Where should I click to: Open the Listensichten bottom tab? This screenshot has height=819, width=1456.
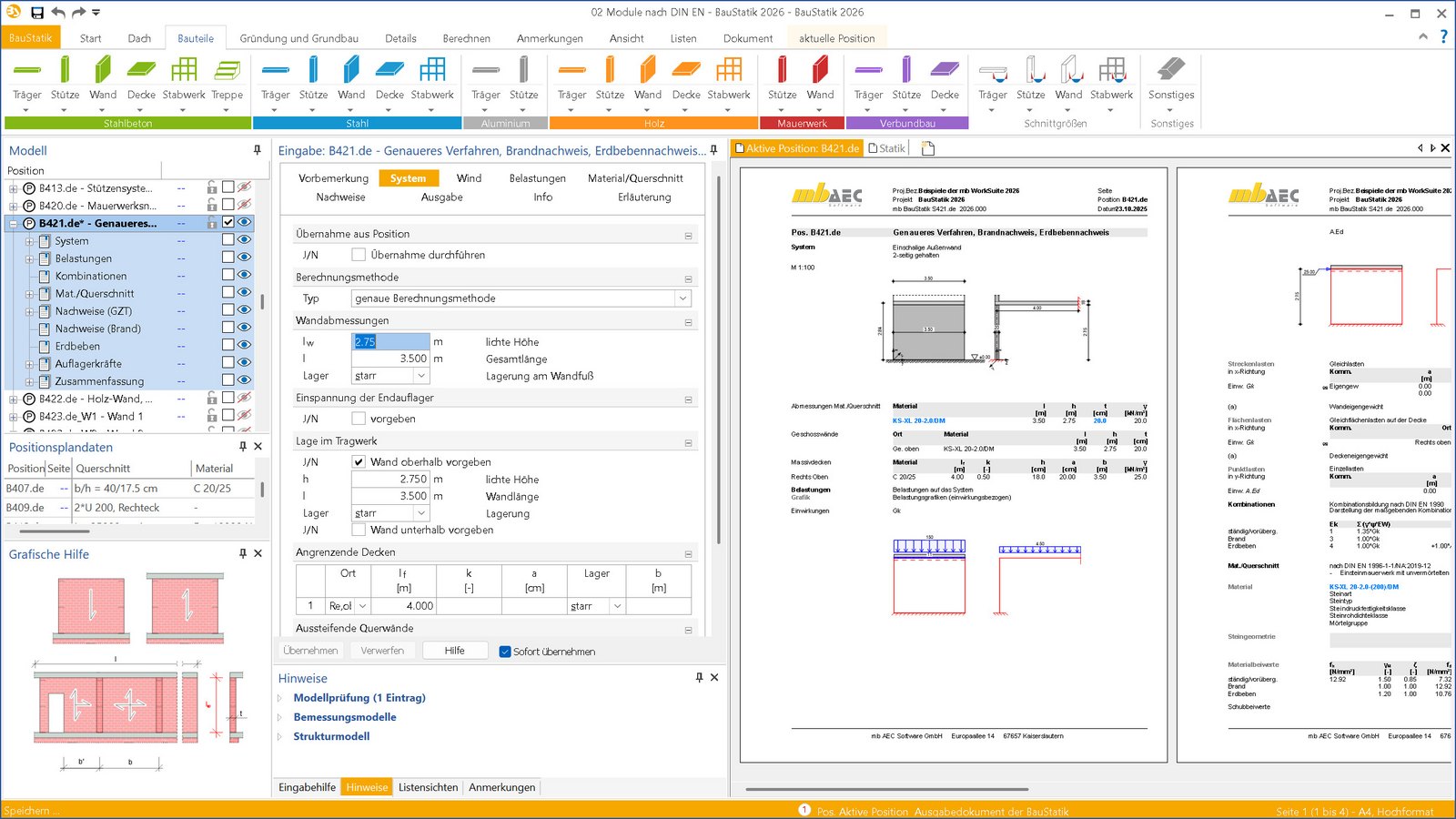428,787
